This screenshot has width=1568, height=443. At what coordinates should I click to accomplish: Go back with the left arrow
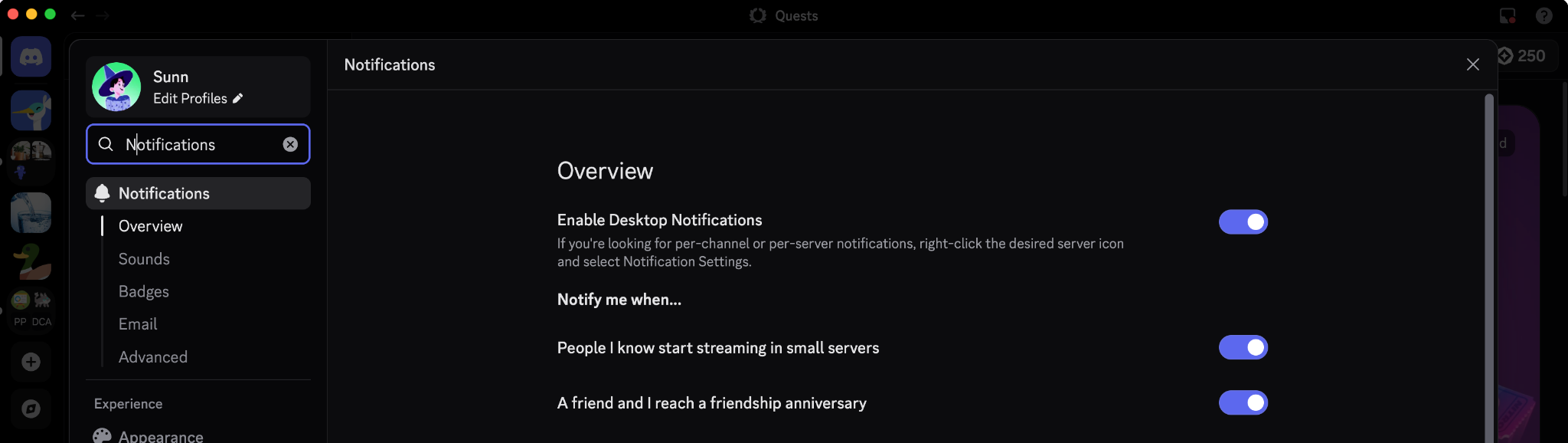(x=78, y=15)
